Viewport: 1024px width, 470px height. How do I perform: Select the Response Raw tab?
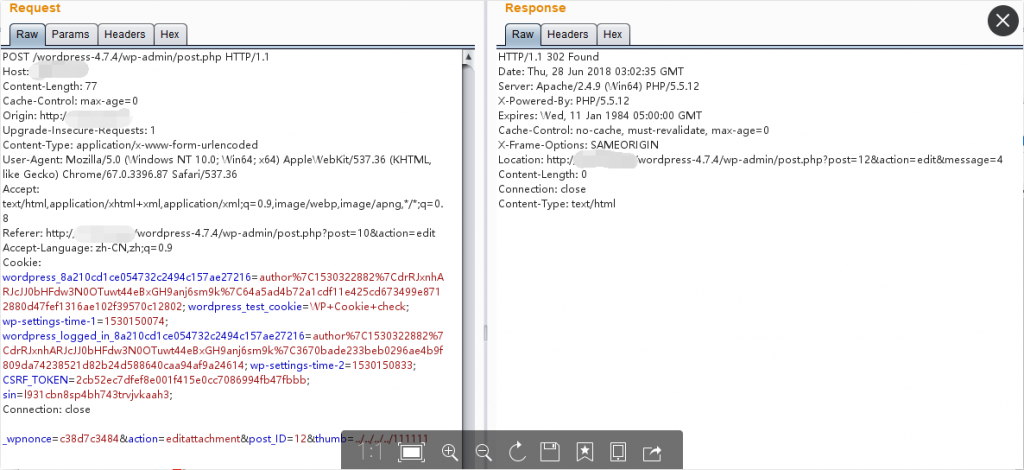point(522,34)
